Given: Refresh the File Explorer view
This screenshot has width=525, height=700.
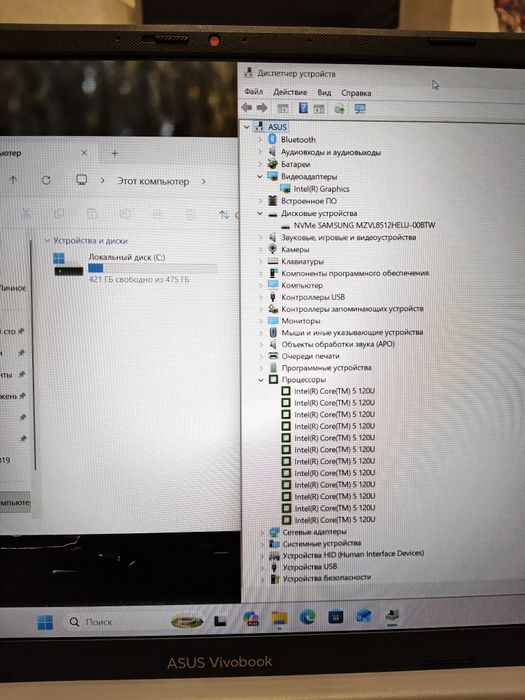Looking at the screenshot, I should coord(46,180).
